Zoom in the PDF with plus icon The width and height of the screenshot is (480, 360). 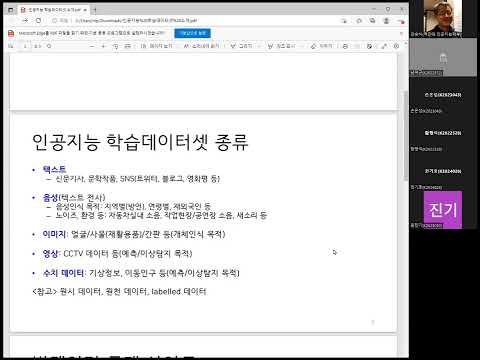(x=103, y=46)
